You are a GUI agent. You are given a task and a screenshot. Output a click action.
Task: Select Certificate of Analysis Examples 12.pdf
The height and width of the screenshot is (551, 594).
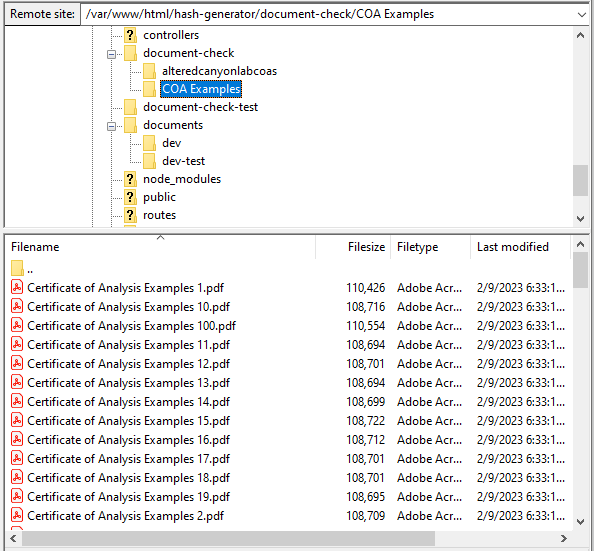pos(128,364)
